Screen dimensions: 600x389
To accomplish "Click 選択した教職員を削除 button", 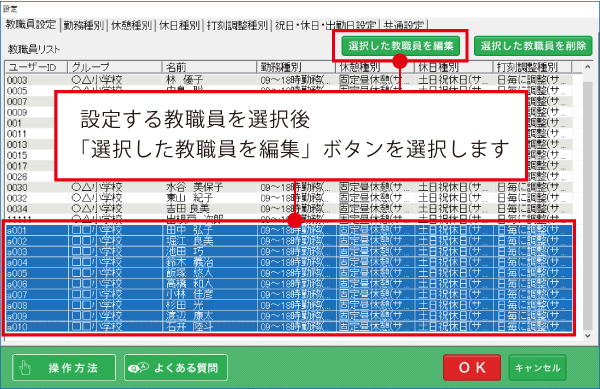I will (533, 46).
